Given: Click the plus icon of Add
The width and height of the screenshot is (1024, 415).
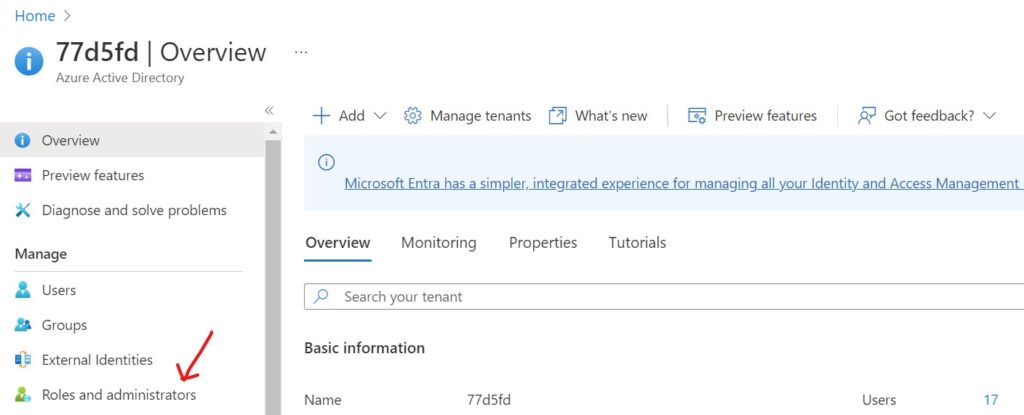Looking at the screenshot, I should (x=321, y=116).
